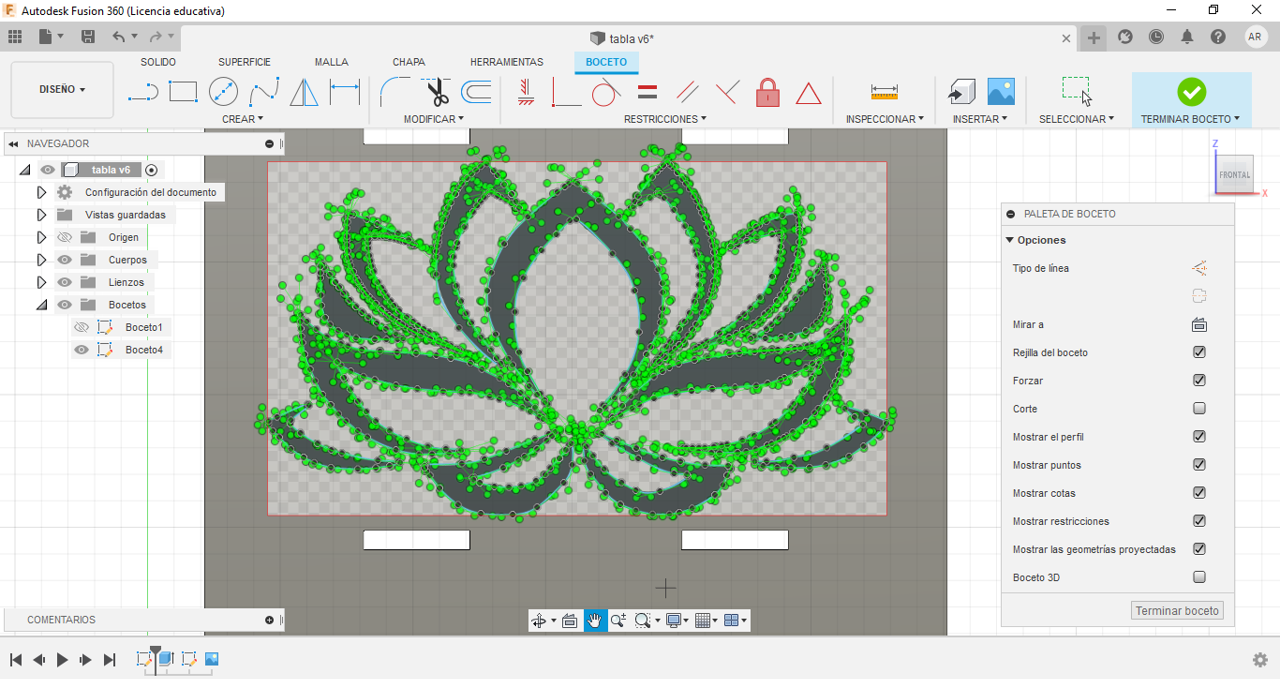Viewport: 1280px width, 679px height.
Task: Collapse the Opciones section
Action: pyautogui.click(x=1010, y=240)
